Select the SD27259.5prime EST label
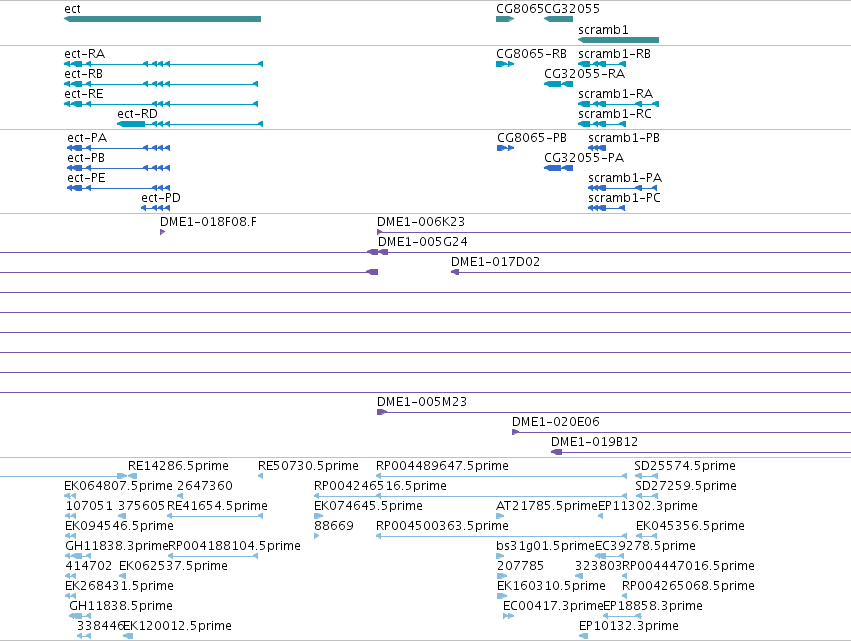This screenshot has width=851, height=641. 686,486
